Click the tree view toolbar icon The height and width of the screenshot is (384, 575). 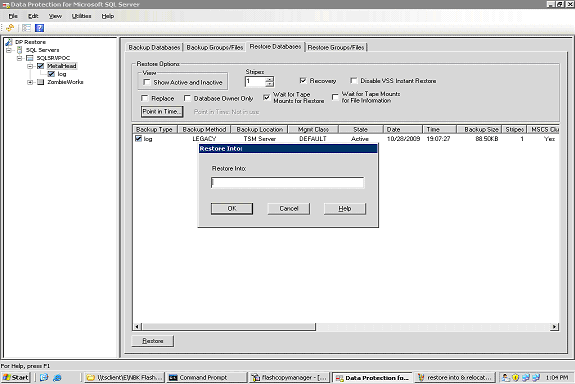coord(26,28)
